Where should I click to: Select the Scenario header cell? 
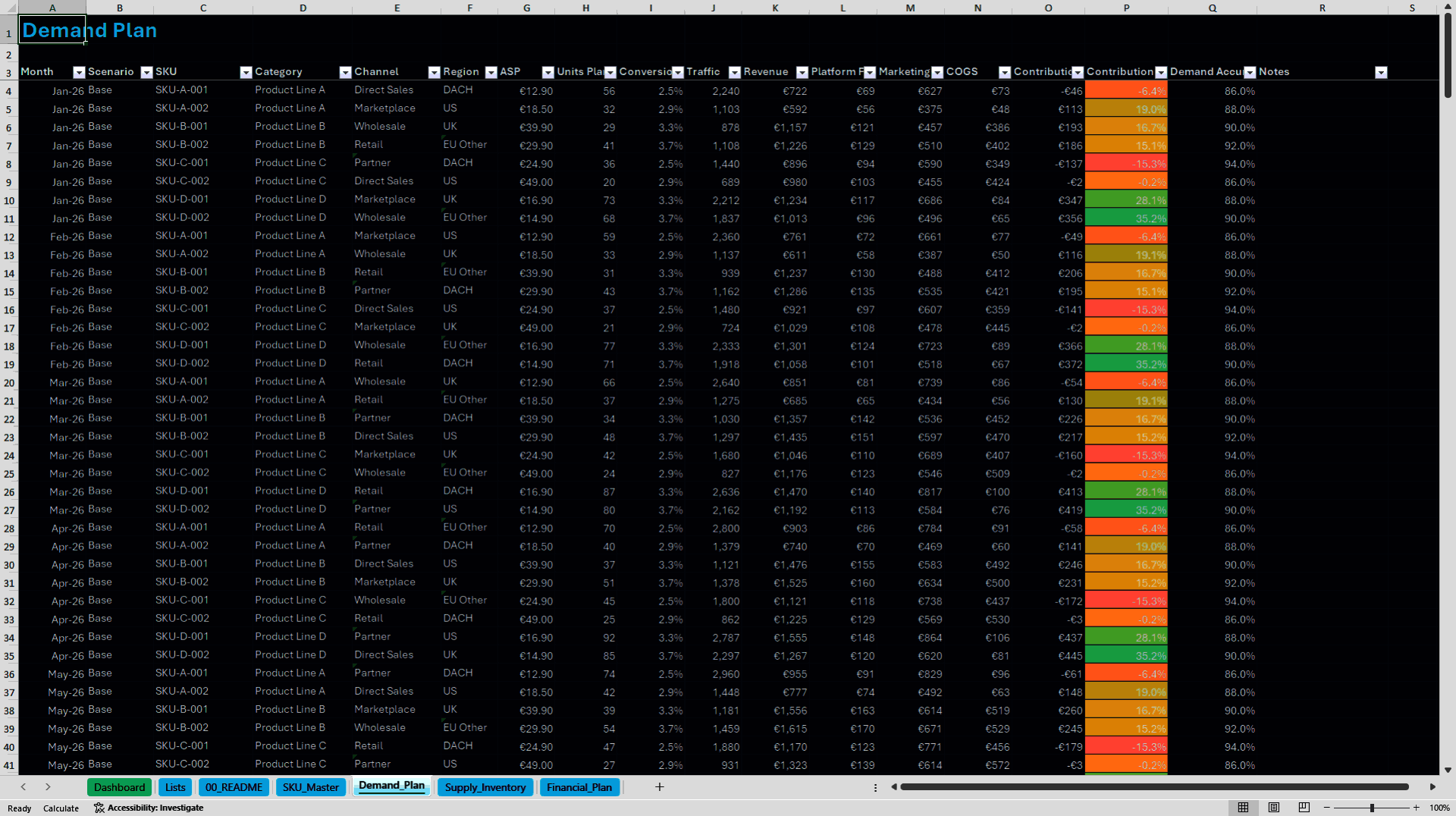[x=120, y=72]
